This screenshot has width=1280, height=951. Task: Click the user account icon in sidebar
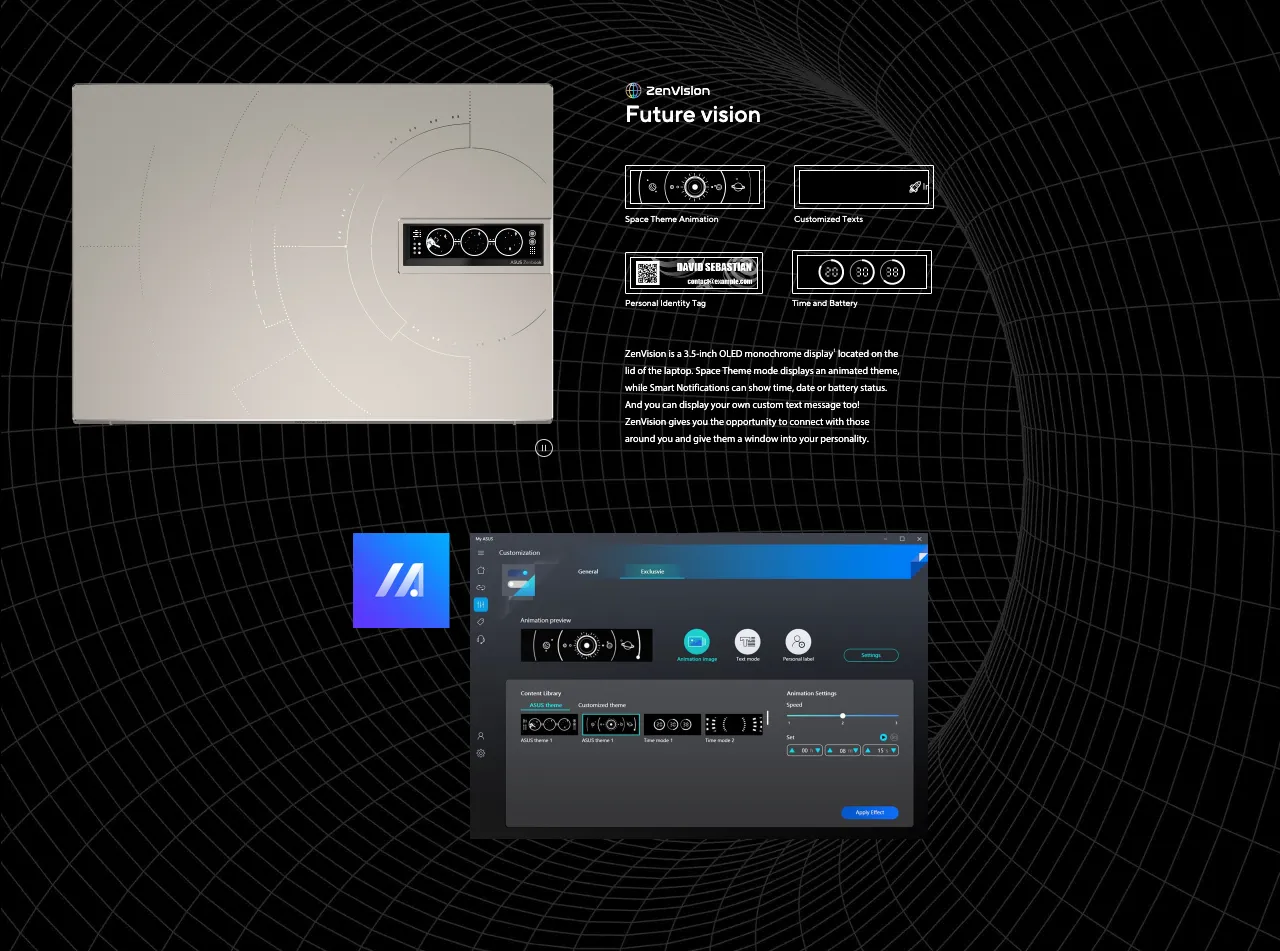[481, 736]
